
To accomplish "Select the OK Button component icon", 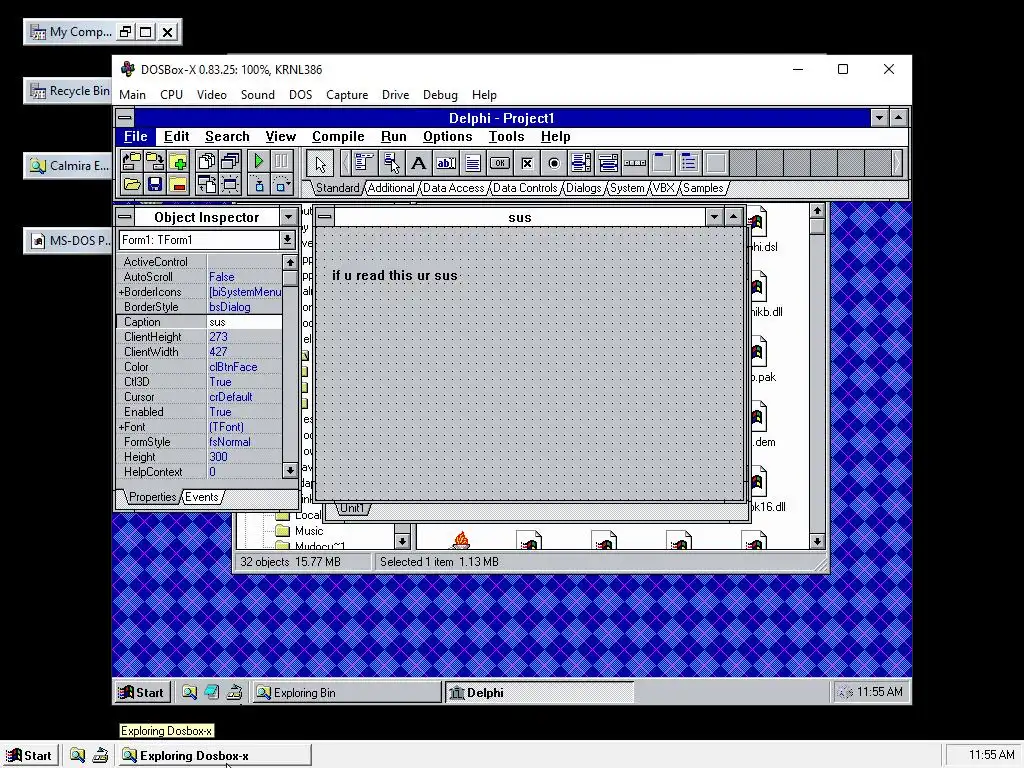I will (x=500, y=163).
